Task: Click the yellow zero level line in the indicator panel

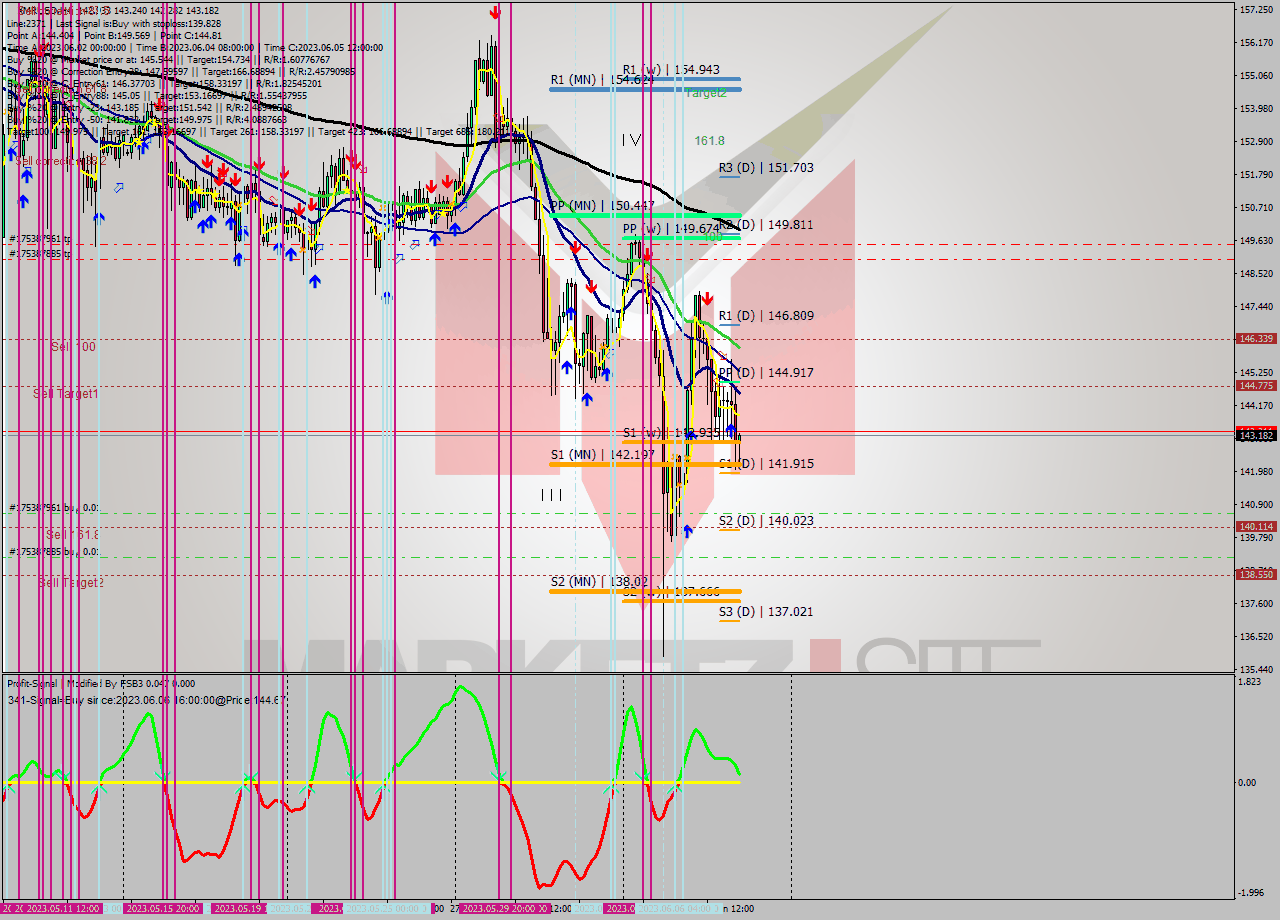Action: coord(400,784)
